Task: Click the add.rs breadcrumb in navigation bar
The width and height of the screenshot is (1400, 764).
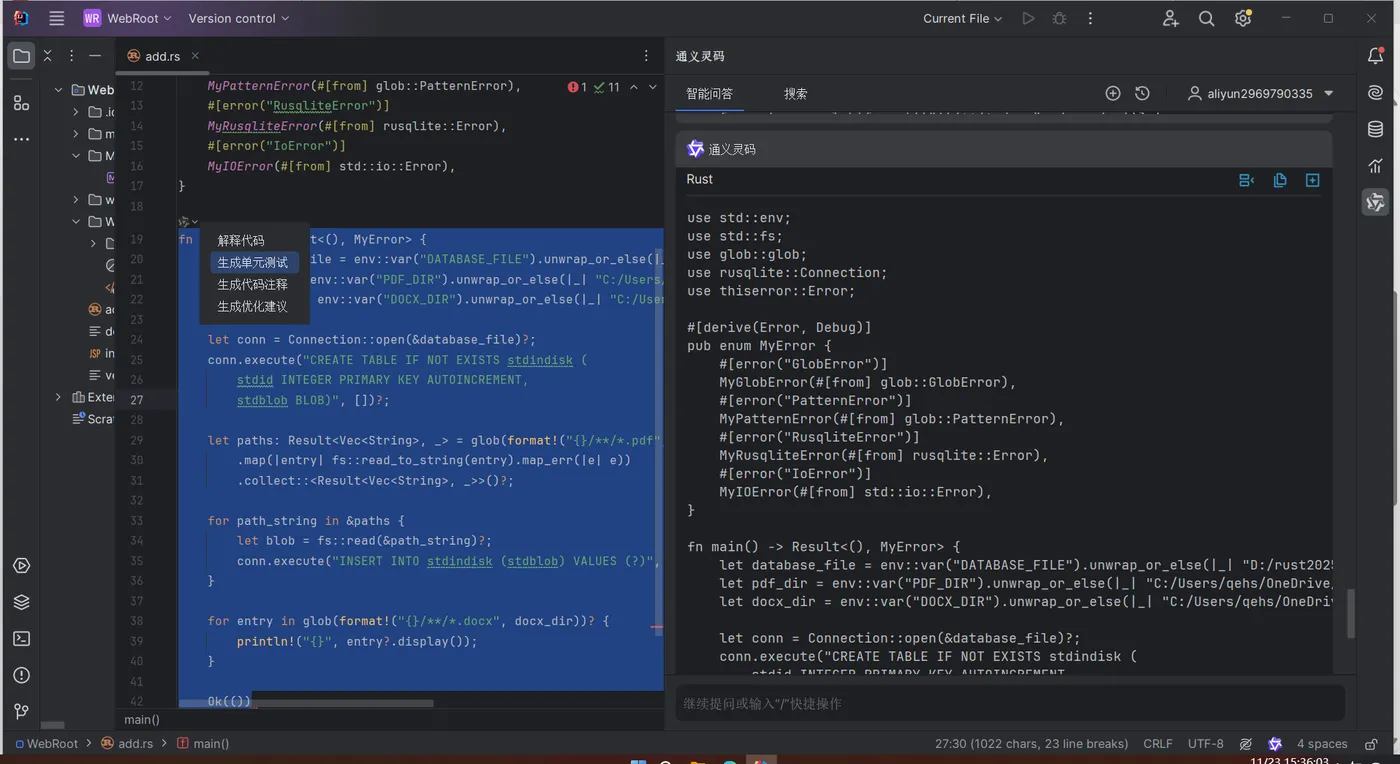Action: coord(127,744)
